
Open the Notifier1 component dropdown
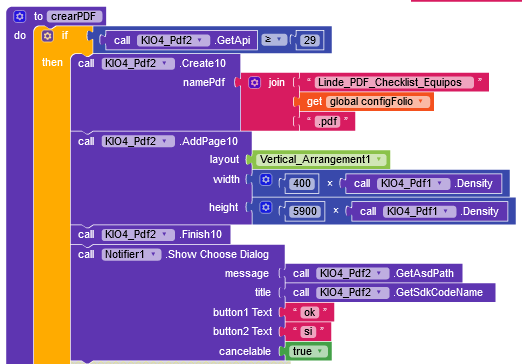pos(153,254)
